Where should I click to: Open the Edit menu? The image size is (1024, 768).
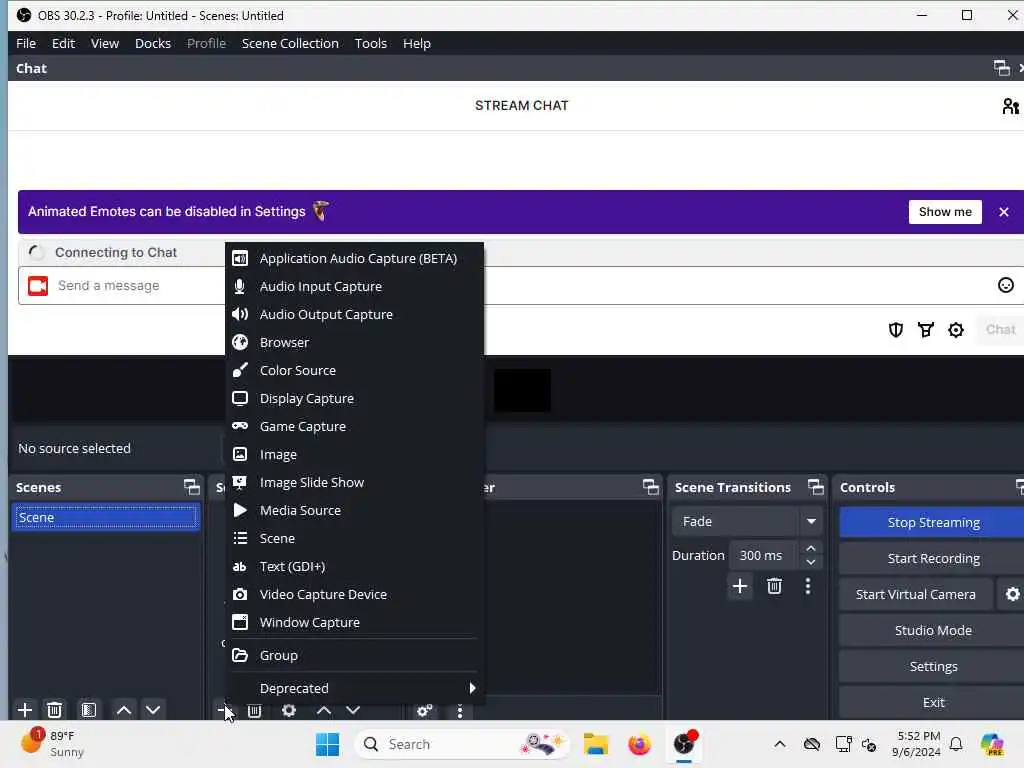point(63,43)
